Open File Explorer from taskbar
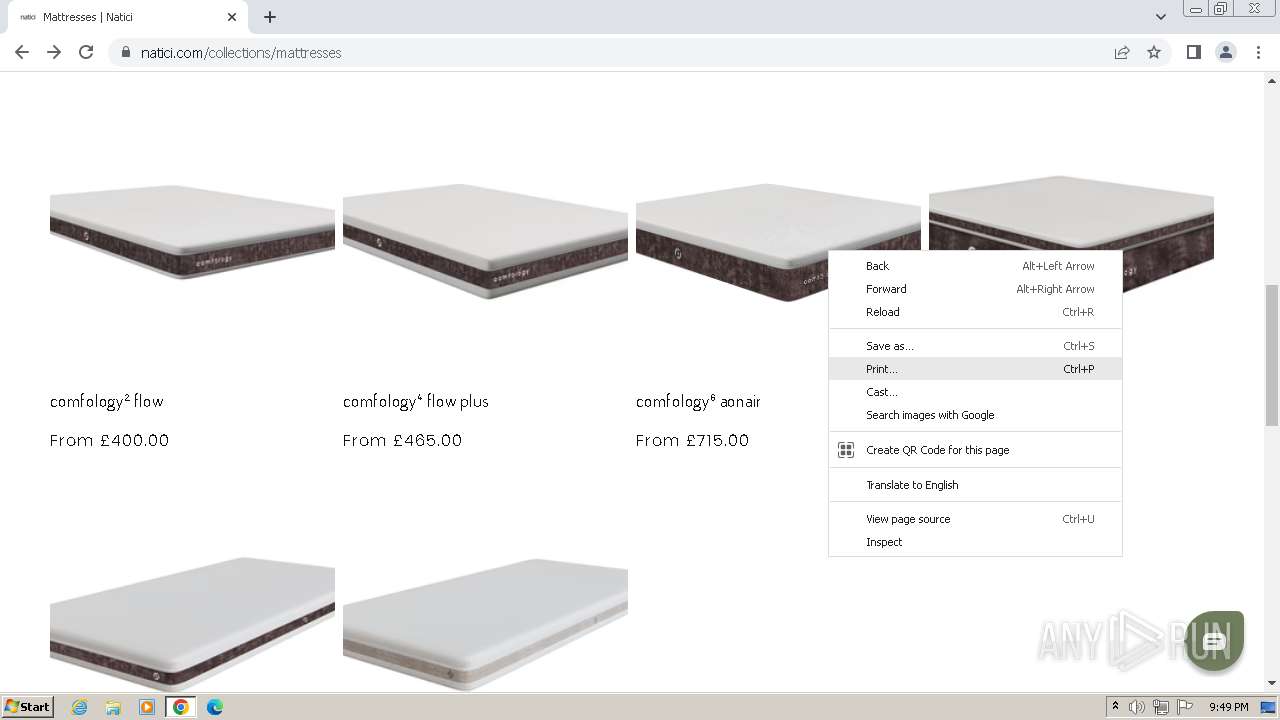This screenshot has height=720, width=1280. tap(113, 707)
